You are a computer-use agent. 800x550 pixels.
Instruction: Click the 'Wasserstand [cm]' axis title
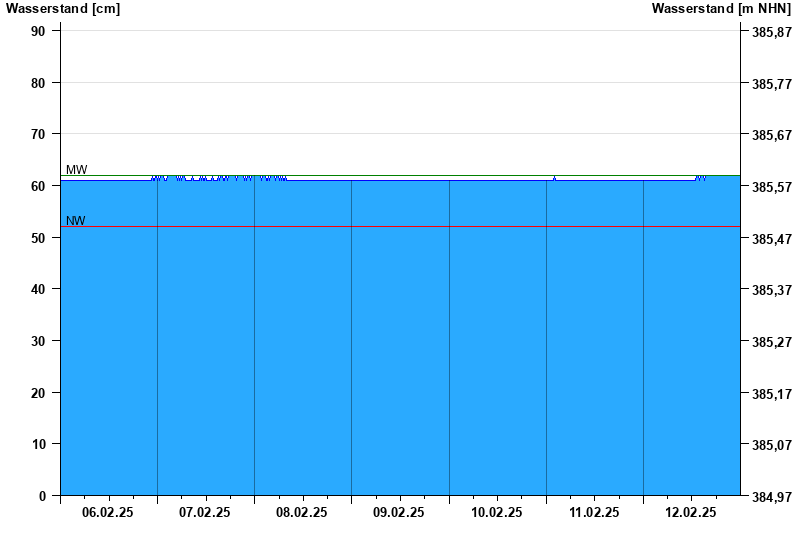coord(63,9)
